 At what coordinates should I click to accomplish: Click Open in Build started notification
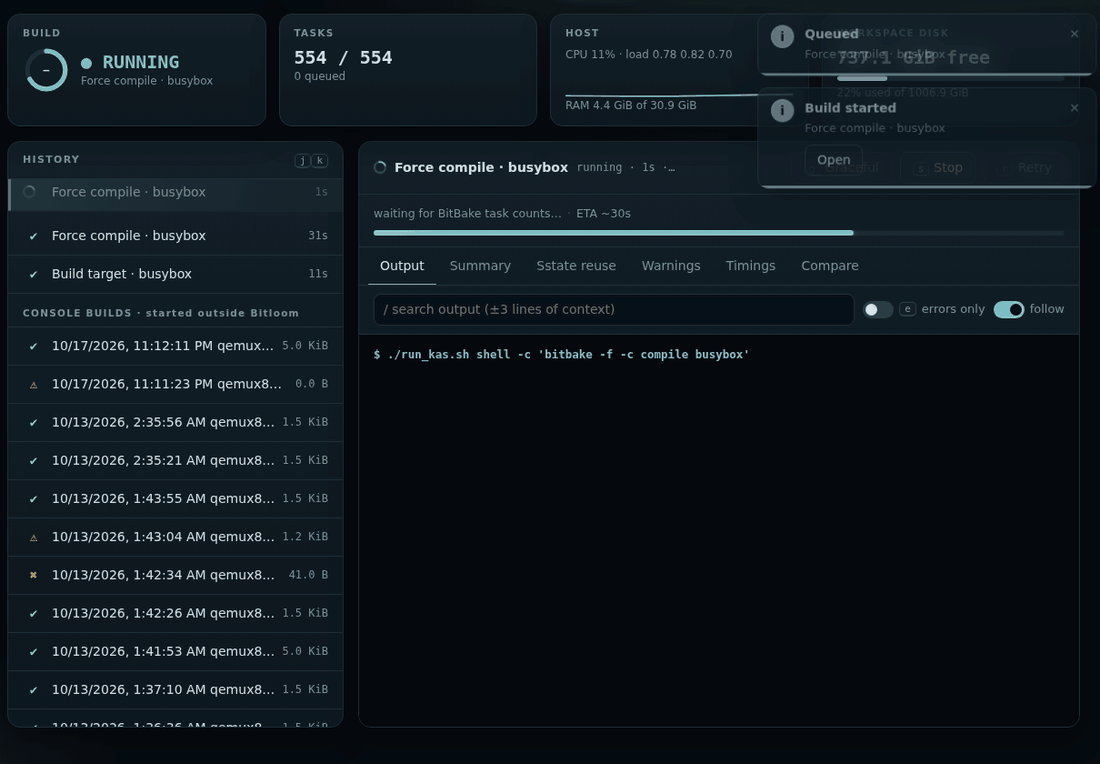click(833, 160)
